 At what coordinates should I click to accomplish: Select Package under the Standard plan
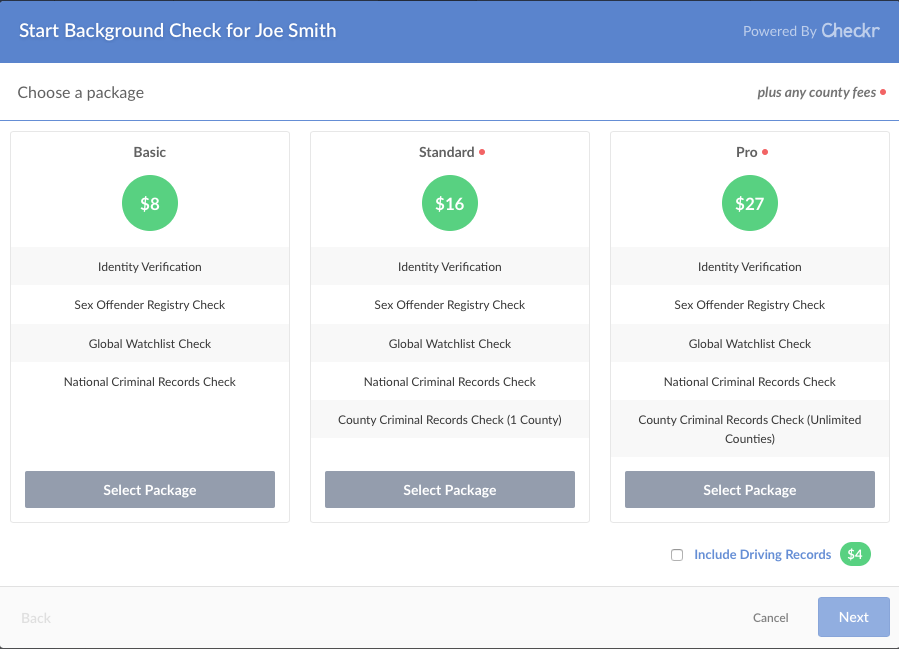click(449, 489)
